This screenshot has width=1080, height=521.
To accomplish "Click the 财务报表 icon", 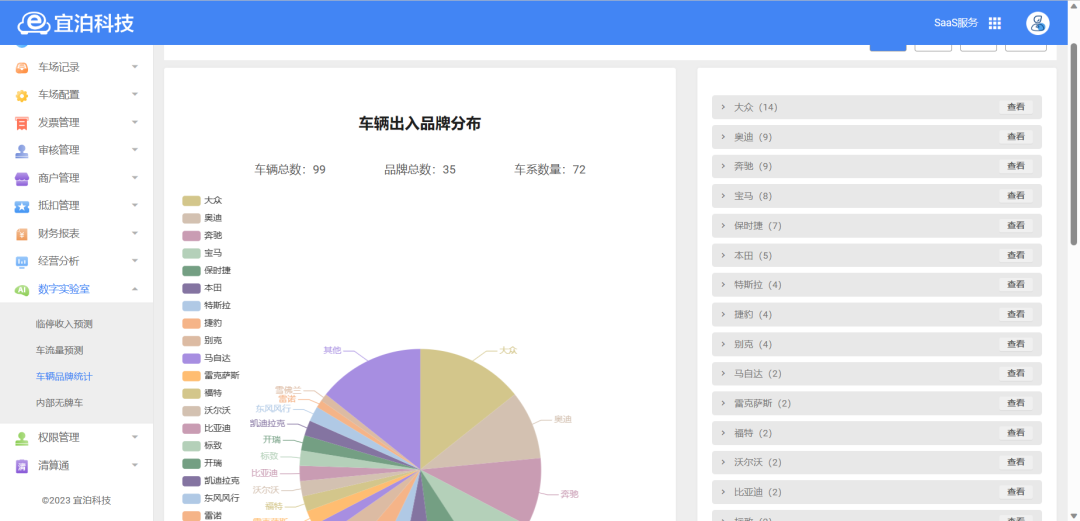I will (22, 234).
